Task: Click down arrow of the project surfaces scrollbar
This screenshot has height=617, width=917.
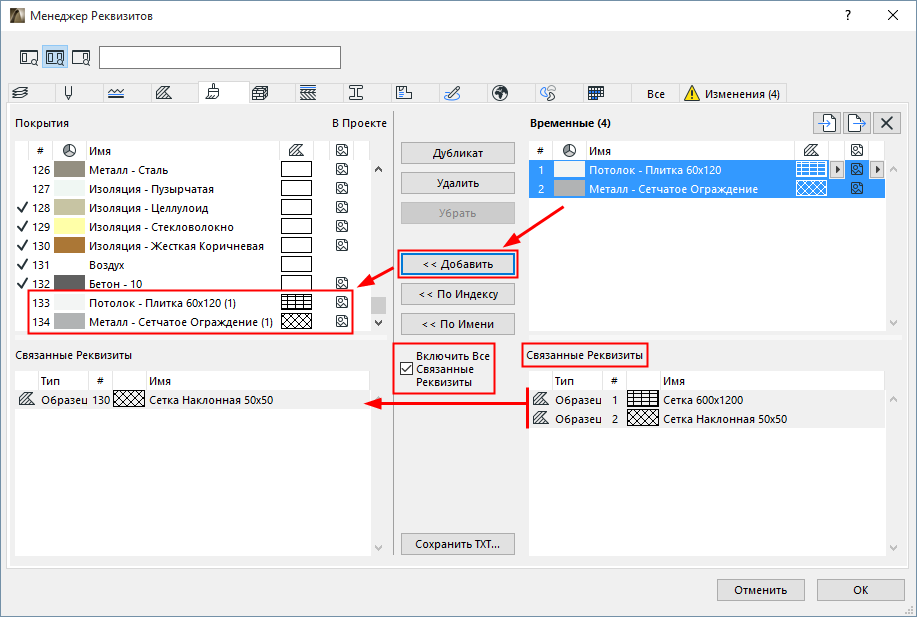Action: point(378,322)
